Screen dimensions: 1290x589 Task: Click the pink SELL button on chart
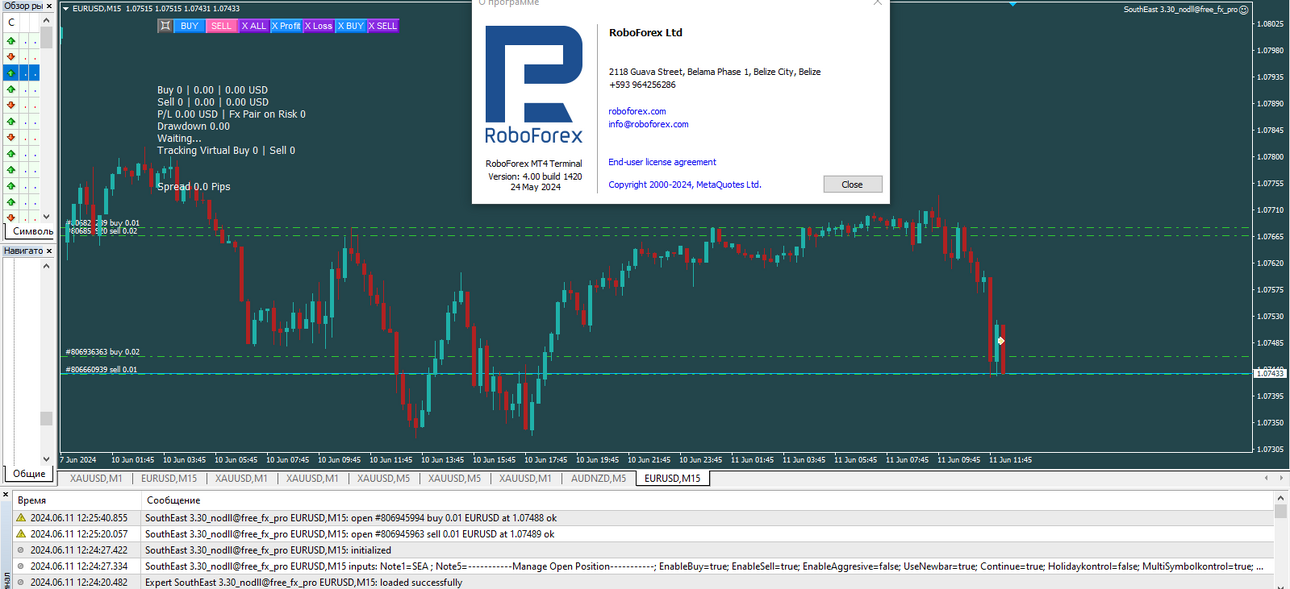point(221,26)
